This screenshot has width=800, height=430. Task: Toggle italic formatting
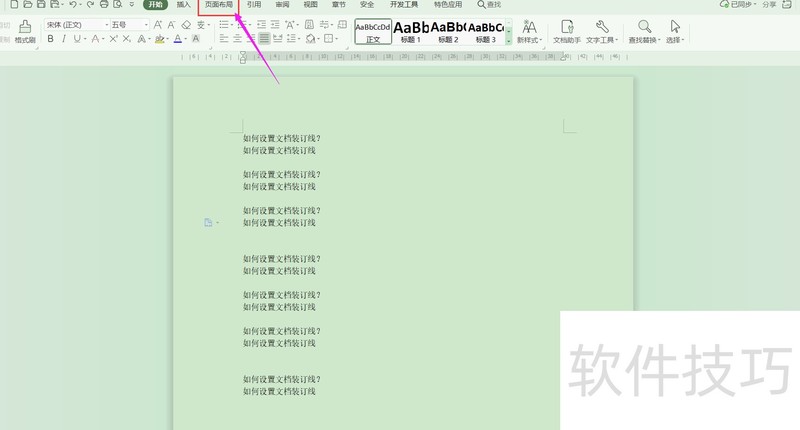tap(64, 39)
